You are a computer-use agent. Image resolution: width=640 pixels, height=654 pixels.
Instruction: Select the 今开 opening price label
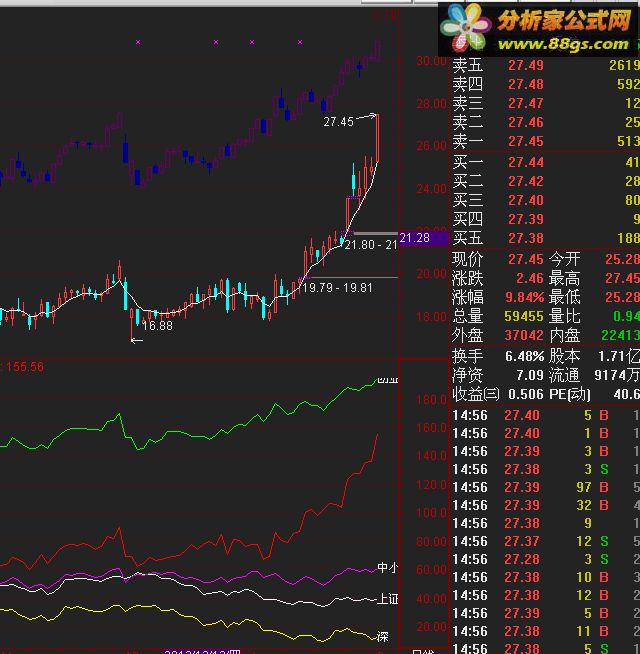click(x=564, y=259)
